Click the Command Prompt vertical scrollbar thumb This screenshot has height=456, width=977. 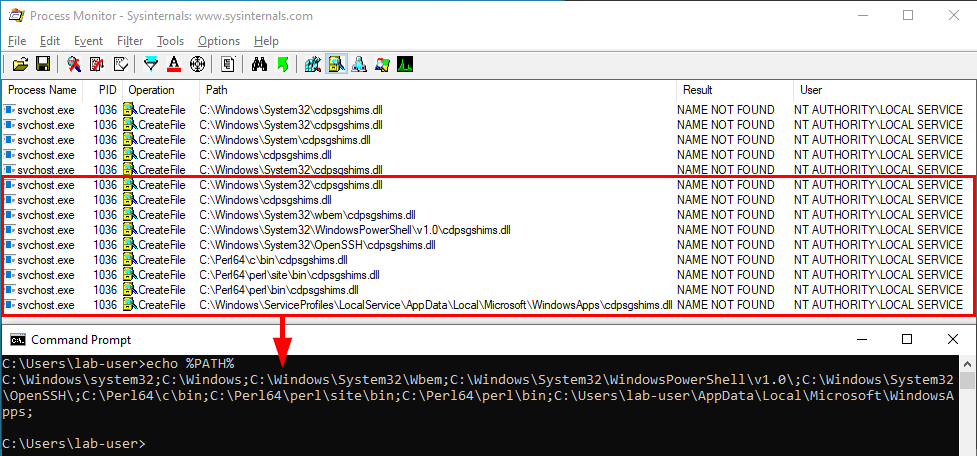pyautogui.click(x=968, y=381)
